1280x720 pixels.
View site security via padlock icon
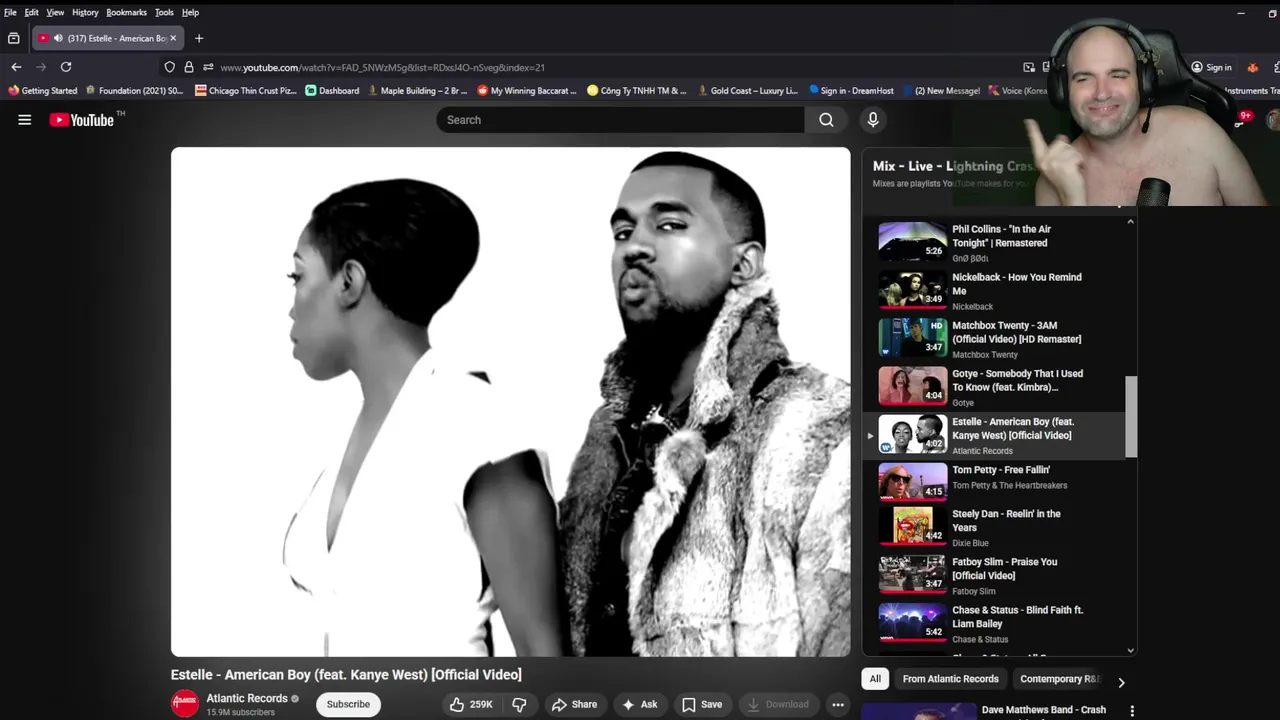pos(189,67)
